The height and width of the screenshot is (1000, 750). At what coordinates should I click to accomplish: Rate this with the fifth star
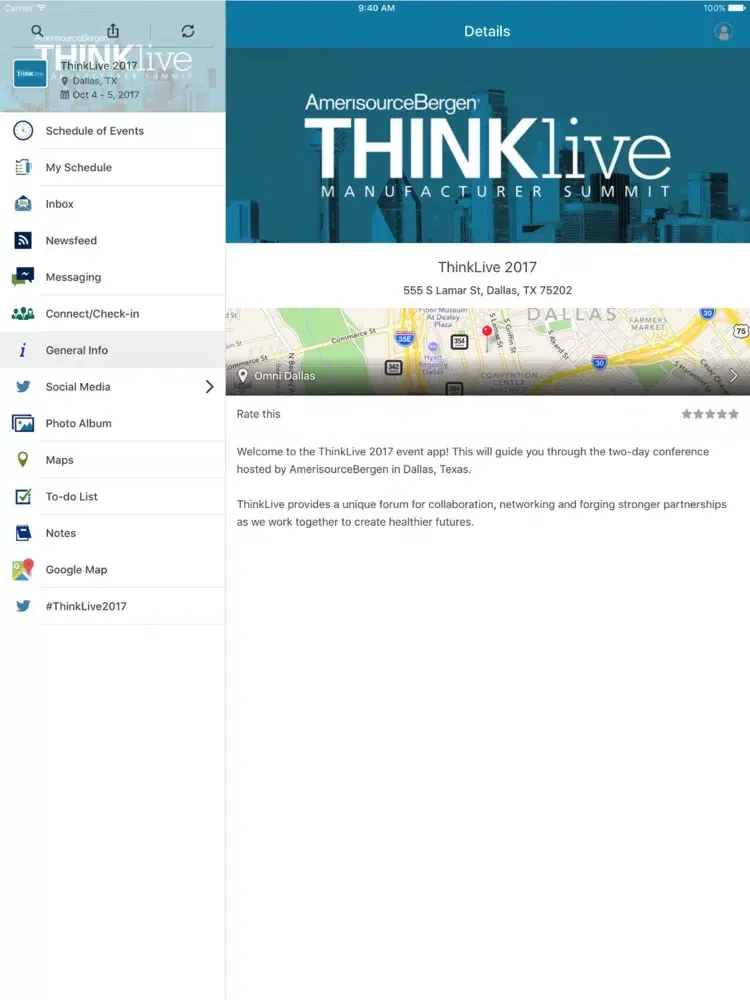[733, 414]
